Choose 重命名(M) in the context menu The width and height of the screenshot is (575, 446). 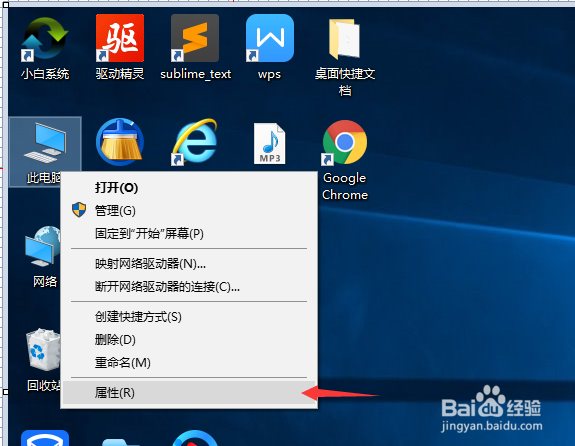pos(189,363)
